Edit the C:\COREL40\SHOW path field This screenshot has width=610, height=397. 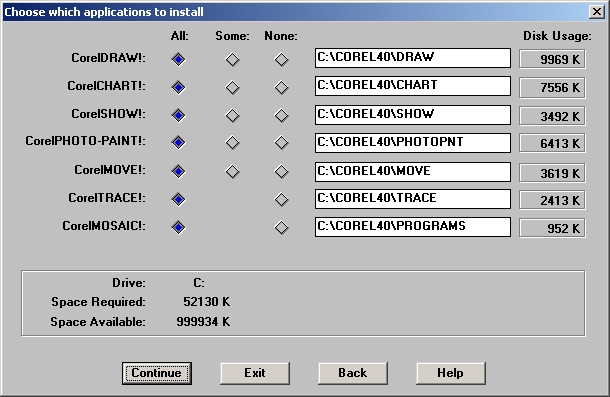[x=413, y=115]
